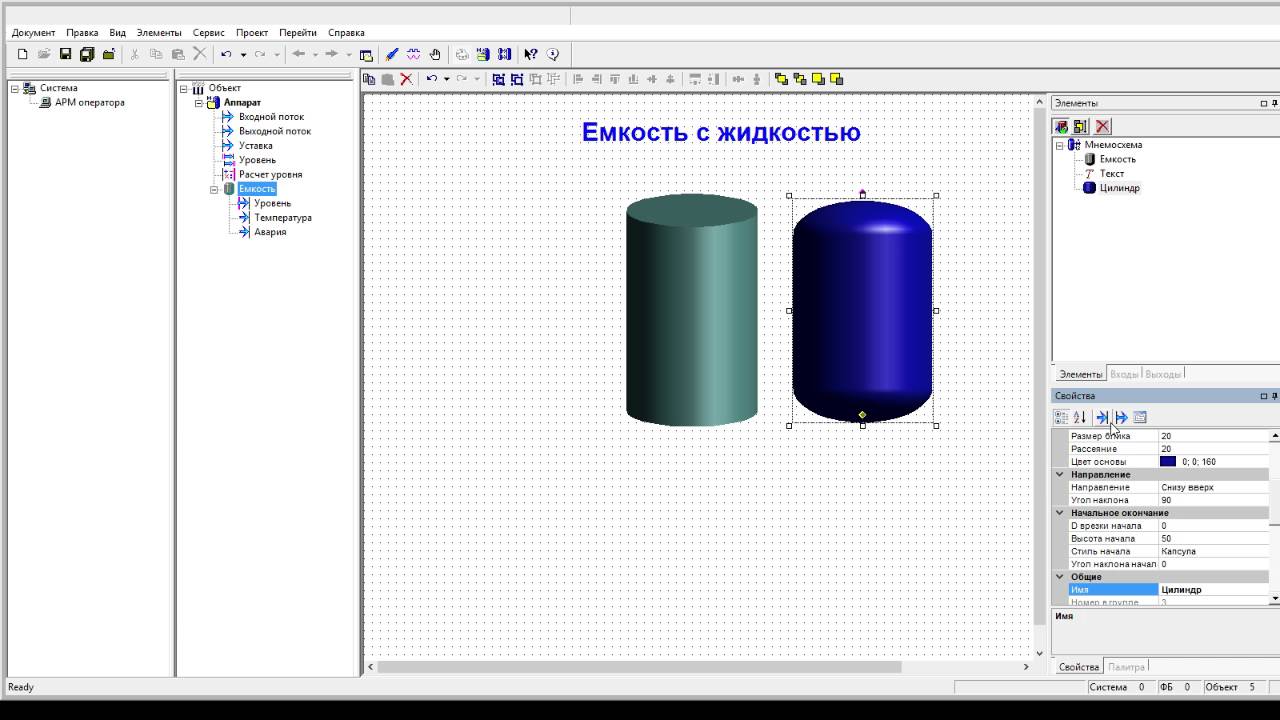Open the Сервис menu

tap(209, 32)
